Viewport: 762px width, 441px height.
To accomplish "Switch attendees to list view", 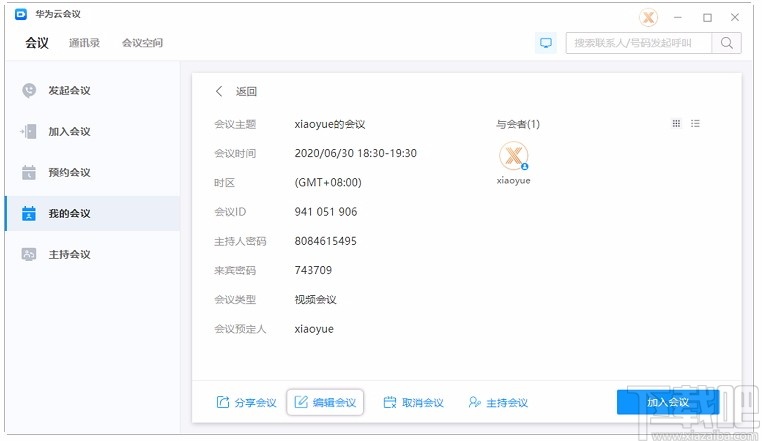I will (695, 123).
